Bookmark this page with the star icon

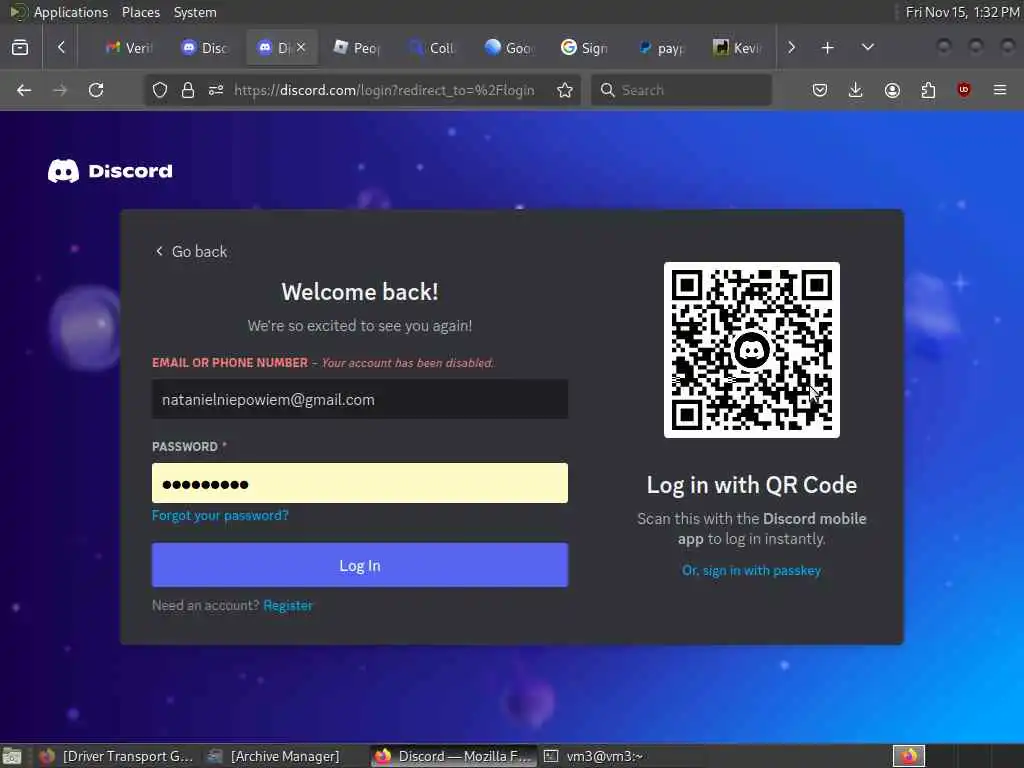[565, 90]
